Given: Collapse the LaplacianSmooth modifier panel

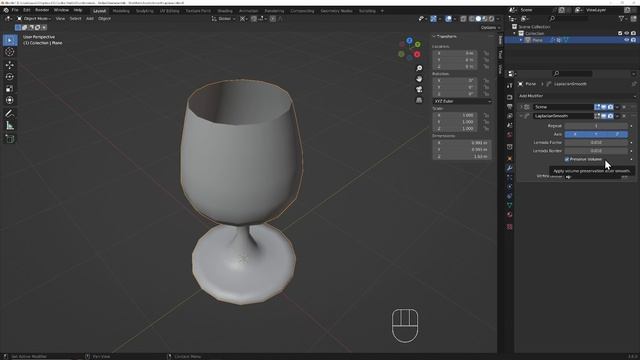Looking at the screenshot, I should coord(521,116).
